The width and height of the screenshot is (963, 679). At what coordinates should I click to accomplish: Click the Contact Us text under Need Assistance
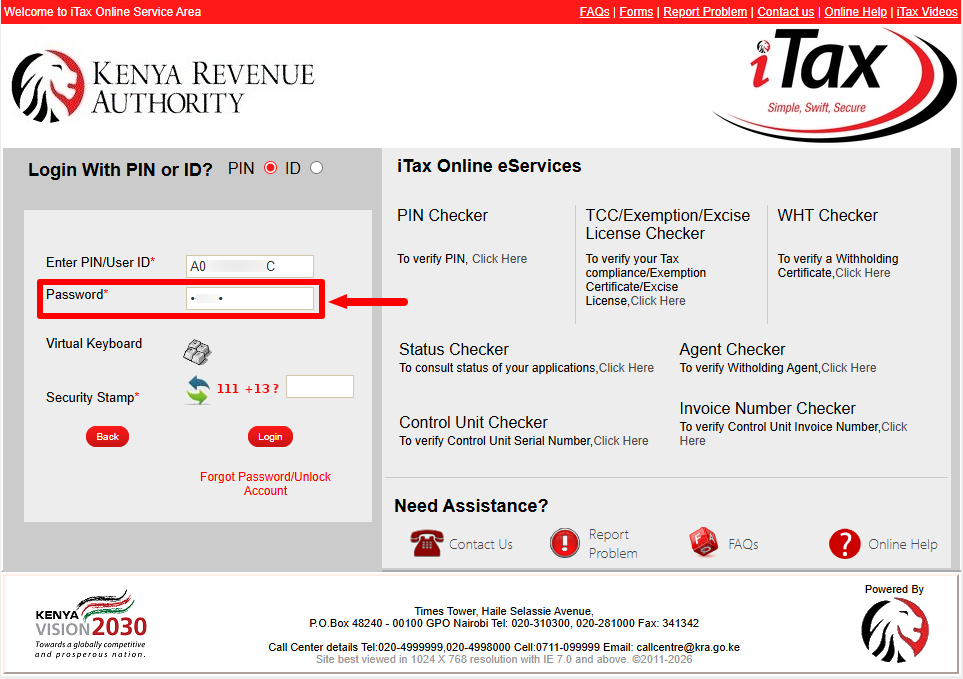tap(480, 545)
